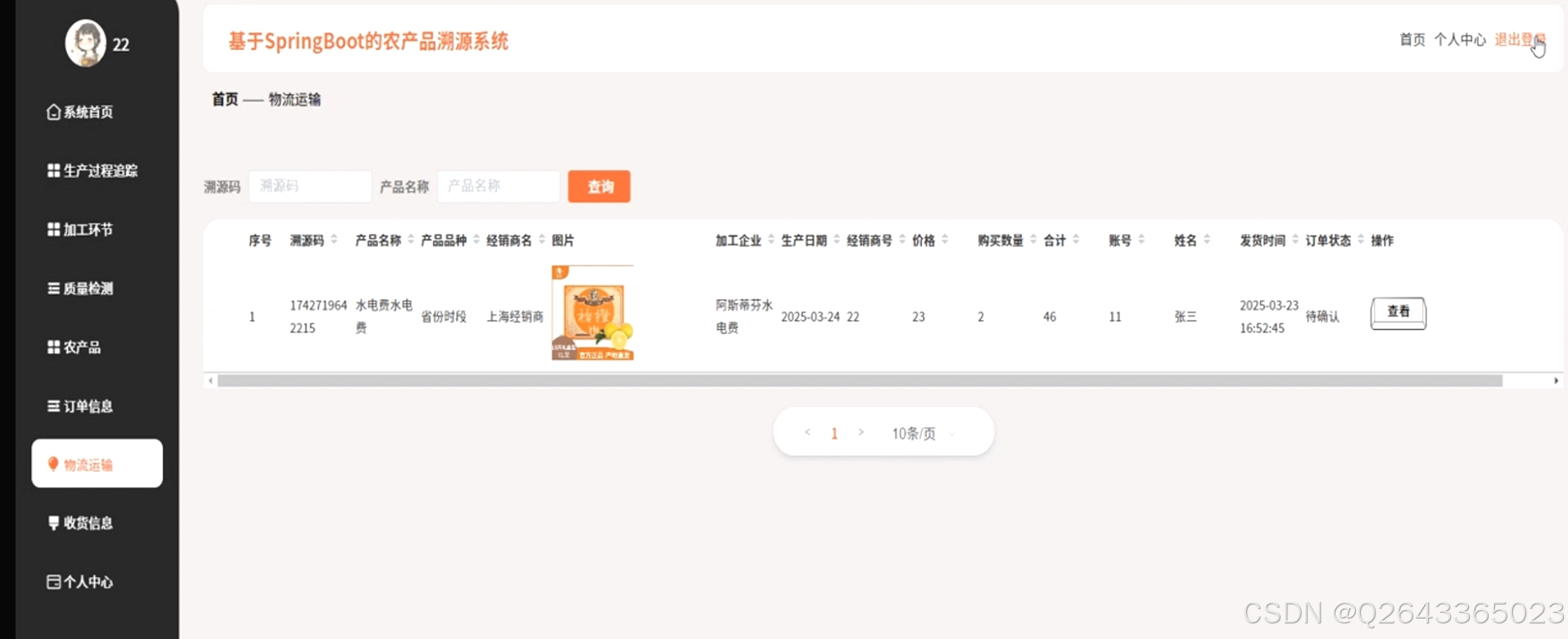1568x639 pixels.
Task: Select the 物流运输 sidebar item
Action: (x=97, y=464)
